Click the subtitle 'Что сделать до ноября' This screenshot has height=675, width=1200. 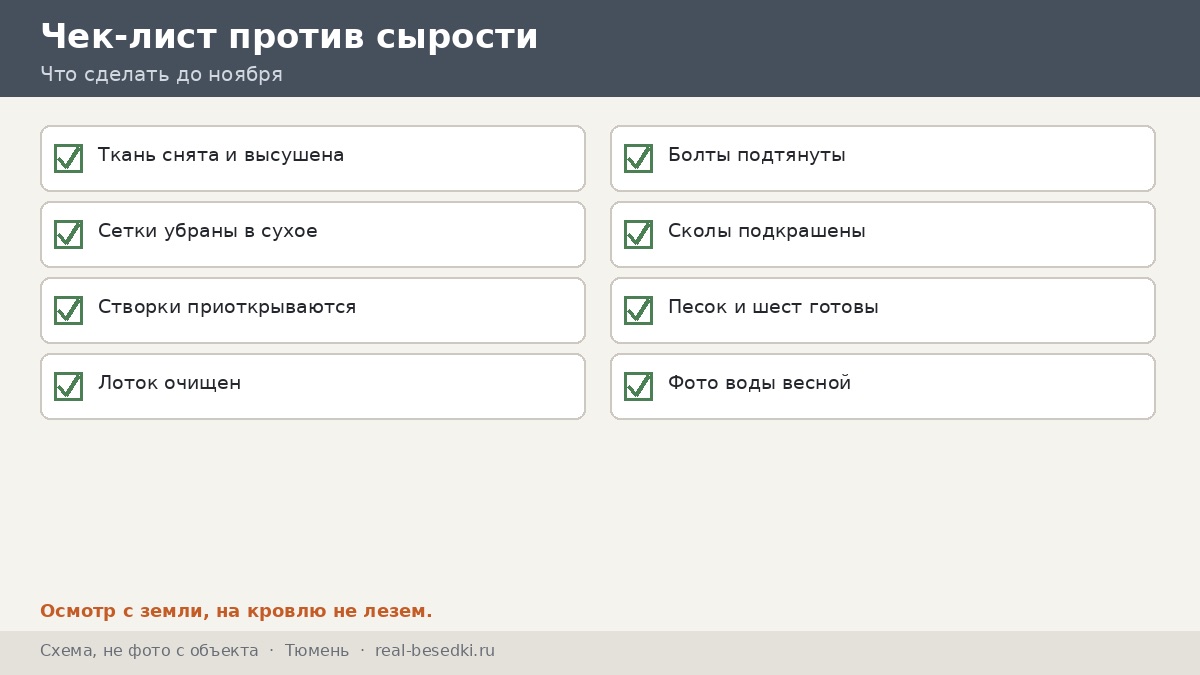click(x=161, y=75)
